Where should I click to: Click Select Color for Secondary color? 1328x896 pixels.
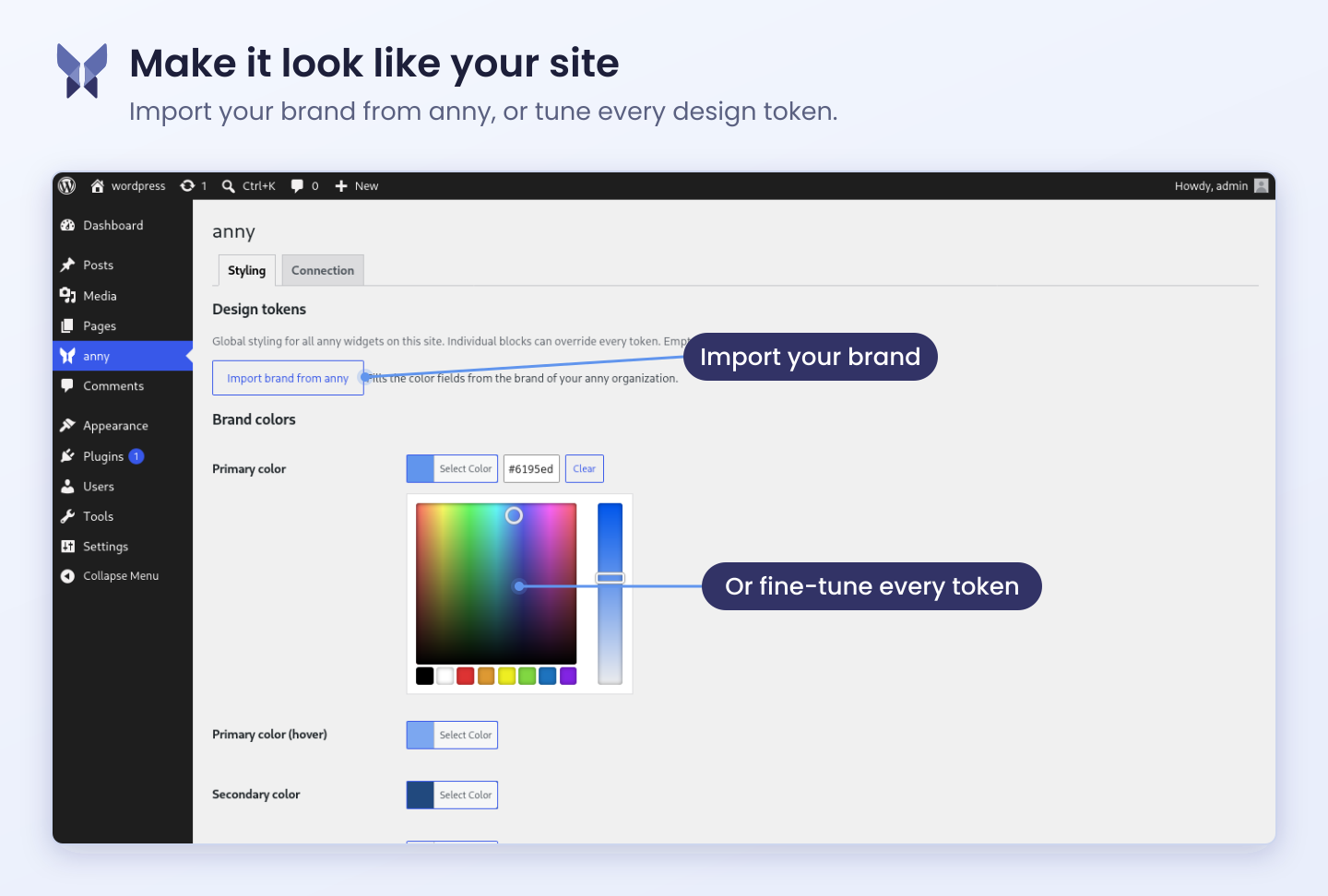[x=466, y=795]
